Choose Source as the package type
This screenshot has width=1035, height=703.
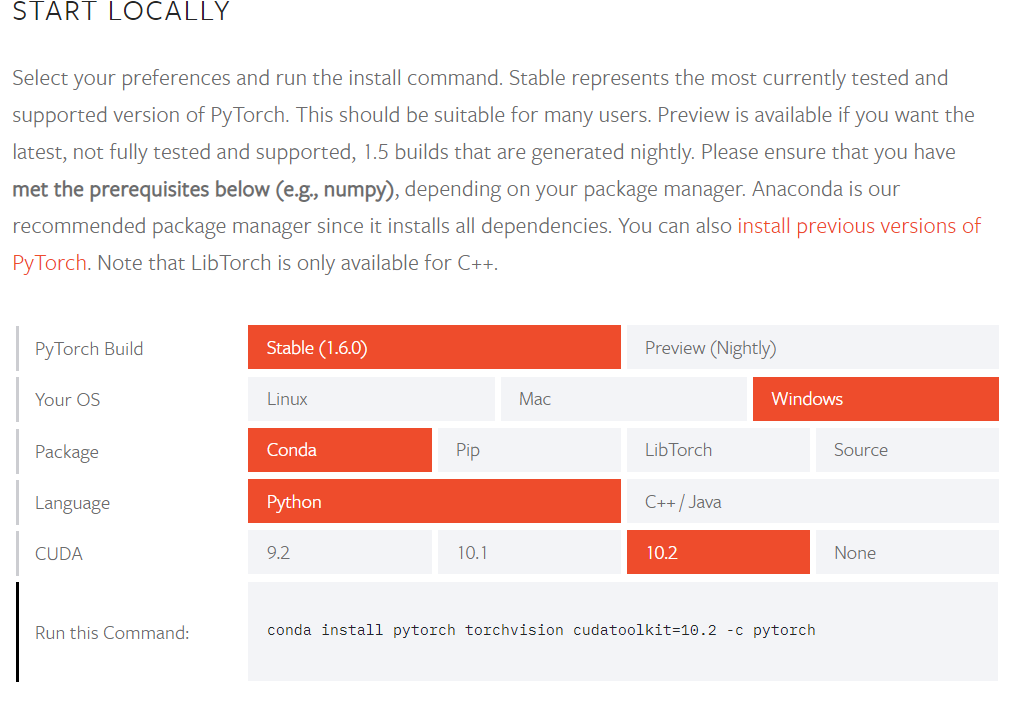[906, 450]
